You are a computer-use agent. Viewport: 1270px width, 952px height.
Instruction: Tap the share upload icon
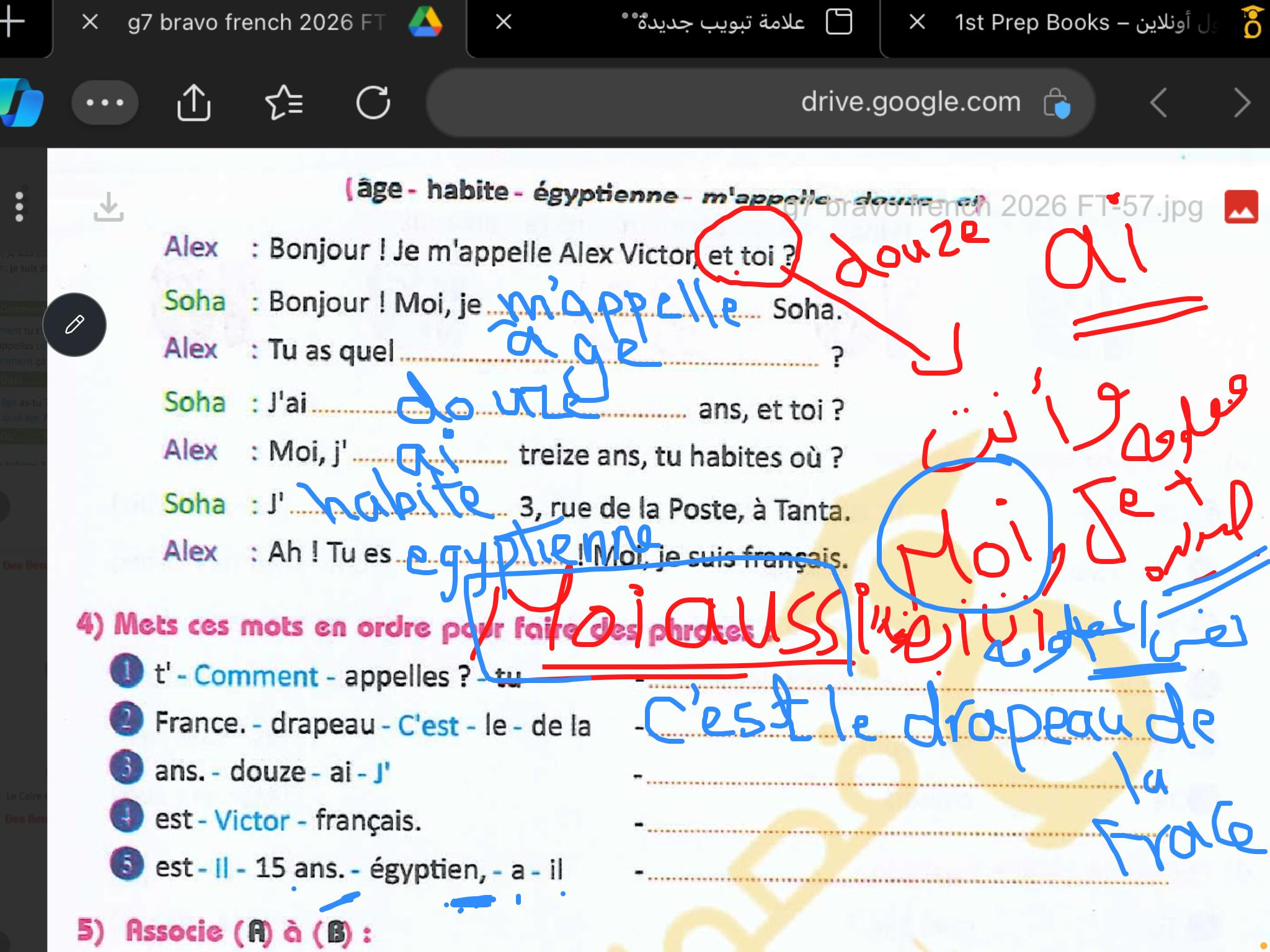click(x=193, y=102)
